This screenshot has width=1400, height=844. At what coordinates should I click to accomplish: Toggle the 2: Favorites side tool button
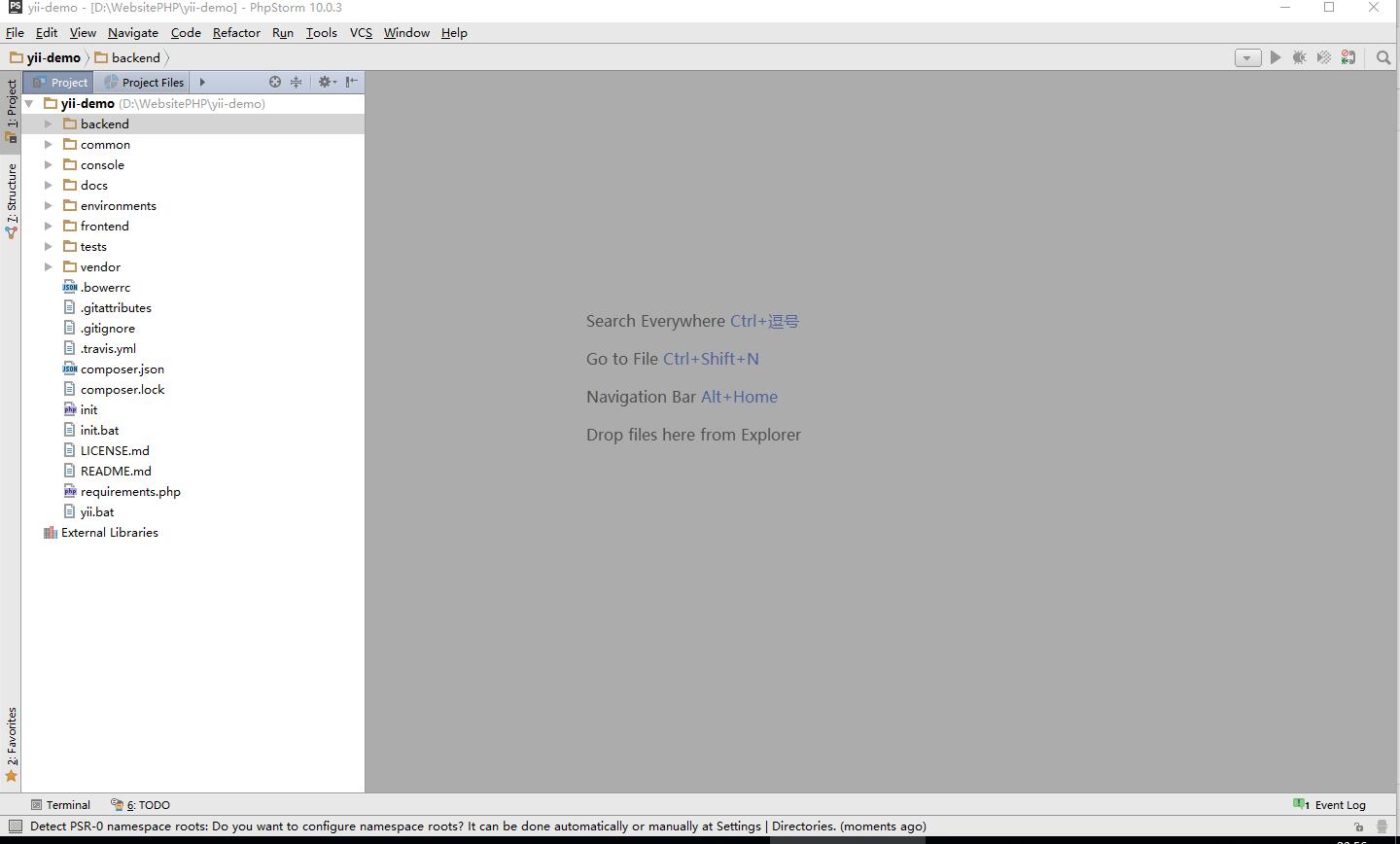pyautogui.click(x=11, y=744)
